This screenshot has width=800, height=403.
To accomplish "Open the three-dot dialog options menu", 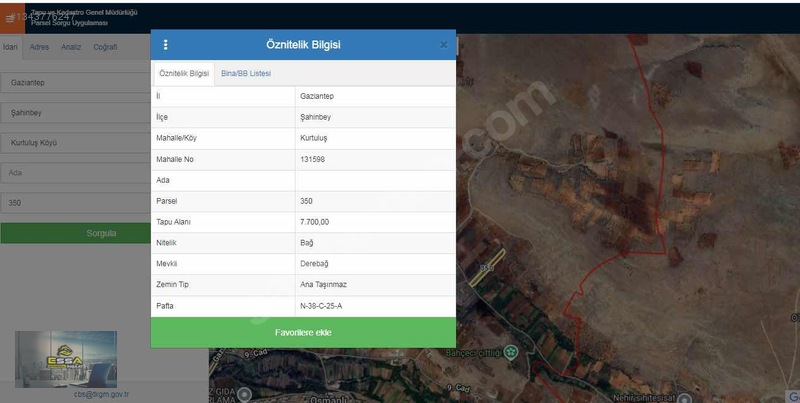I will (x=165, y=45).
